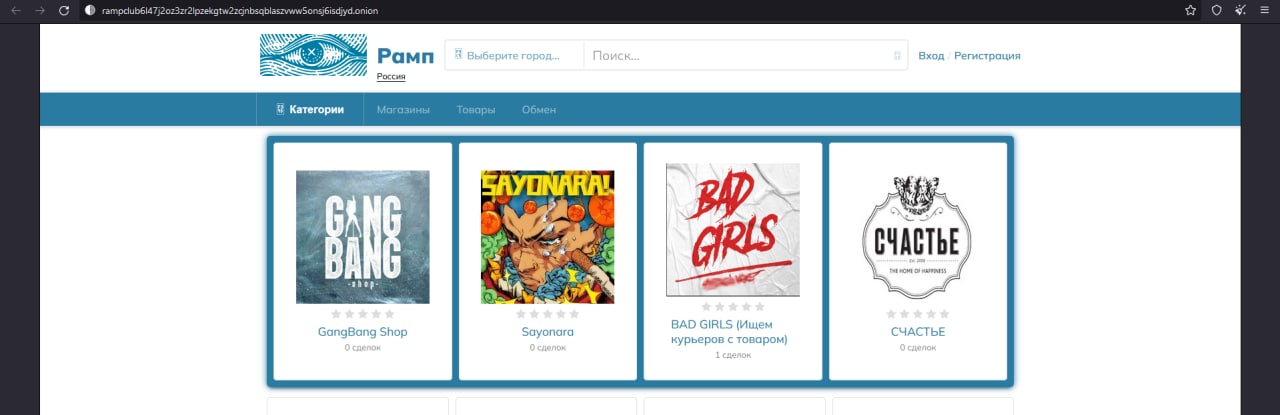Viewport: 1280px width, 415px height.
Task: Reload the current page
Action: [x=64, y=10]
